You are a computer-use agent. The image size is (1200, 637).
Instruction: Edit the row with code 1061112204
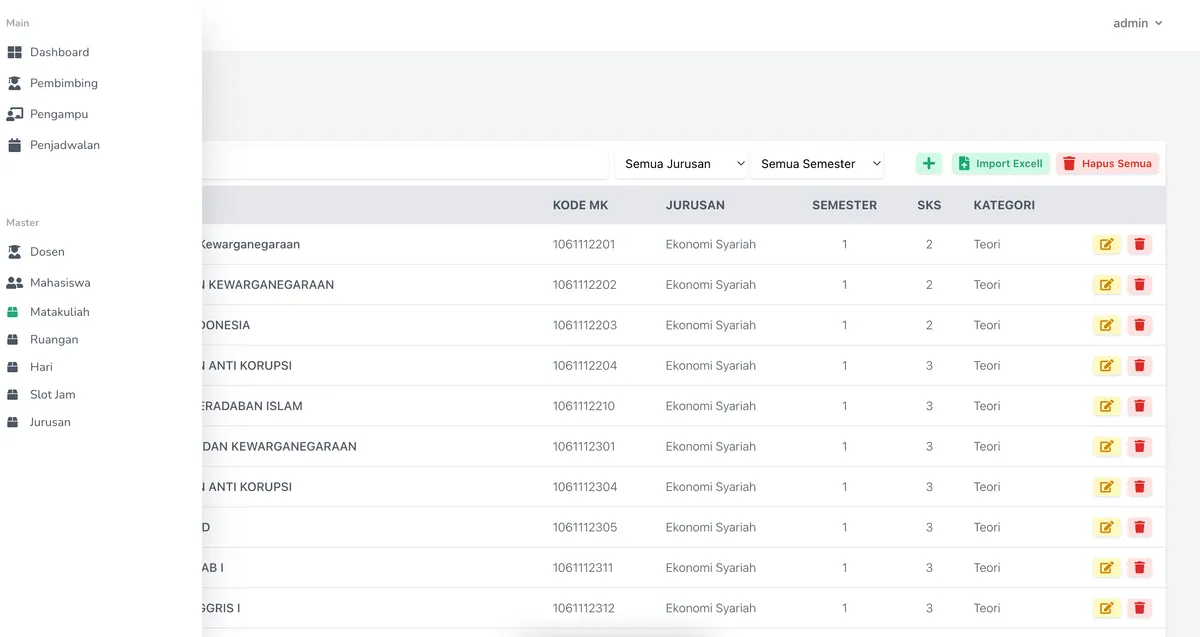coord(1106,366)
